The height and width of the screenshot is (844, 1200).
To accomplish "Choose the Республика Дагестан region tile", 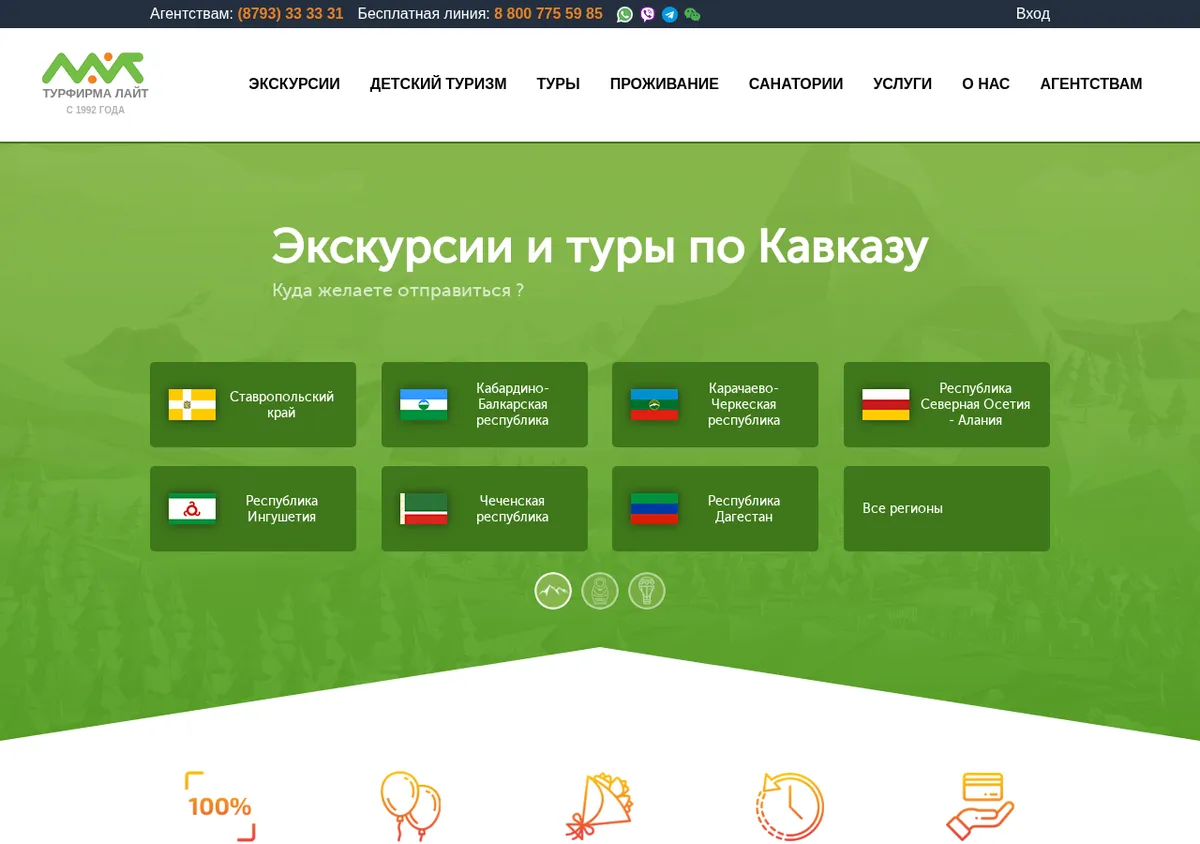I will [x=715, y=509].
